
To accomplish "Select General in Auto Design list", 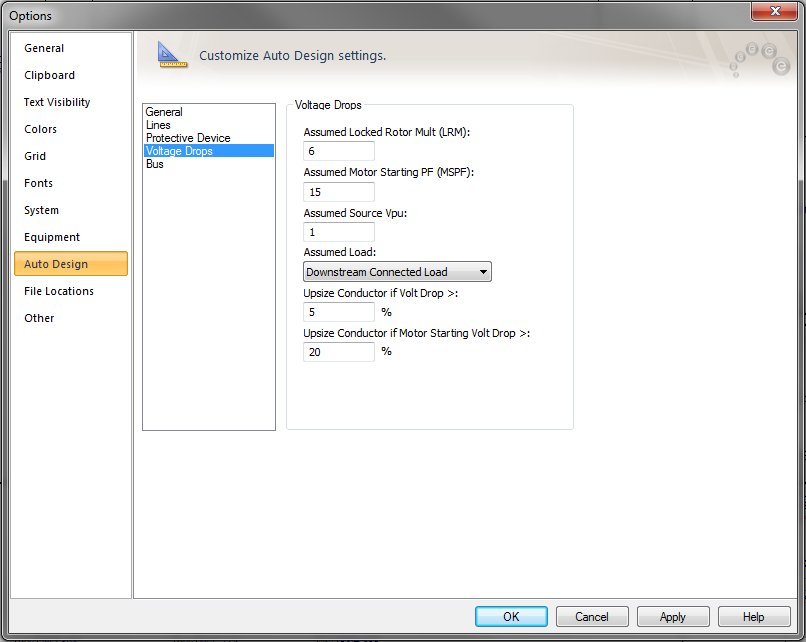I will [x=209, y=112].
